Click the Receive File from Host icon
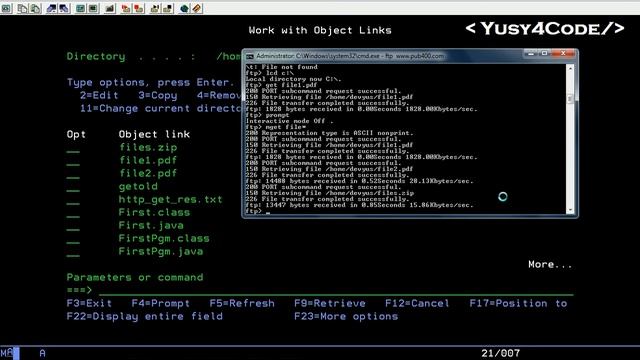The image size is (640, 360). click(64, 8)
